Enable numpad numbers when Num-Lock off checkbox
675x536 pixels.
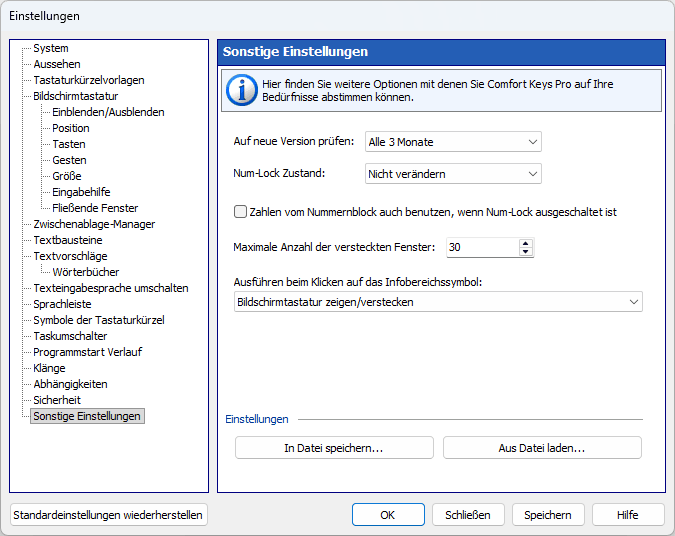pos(240,212)
